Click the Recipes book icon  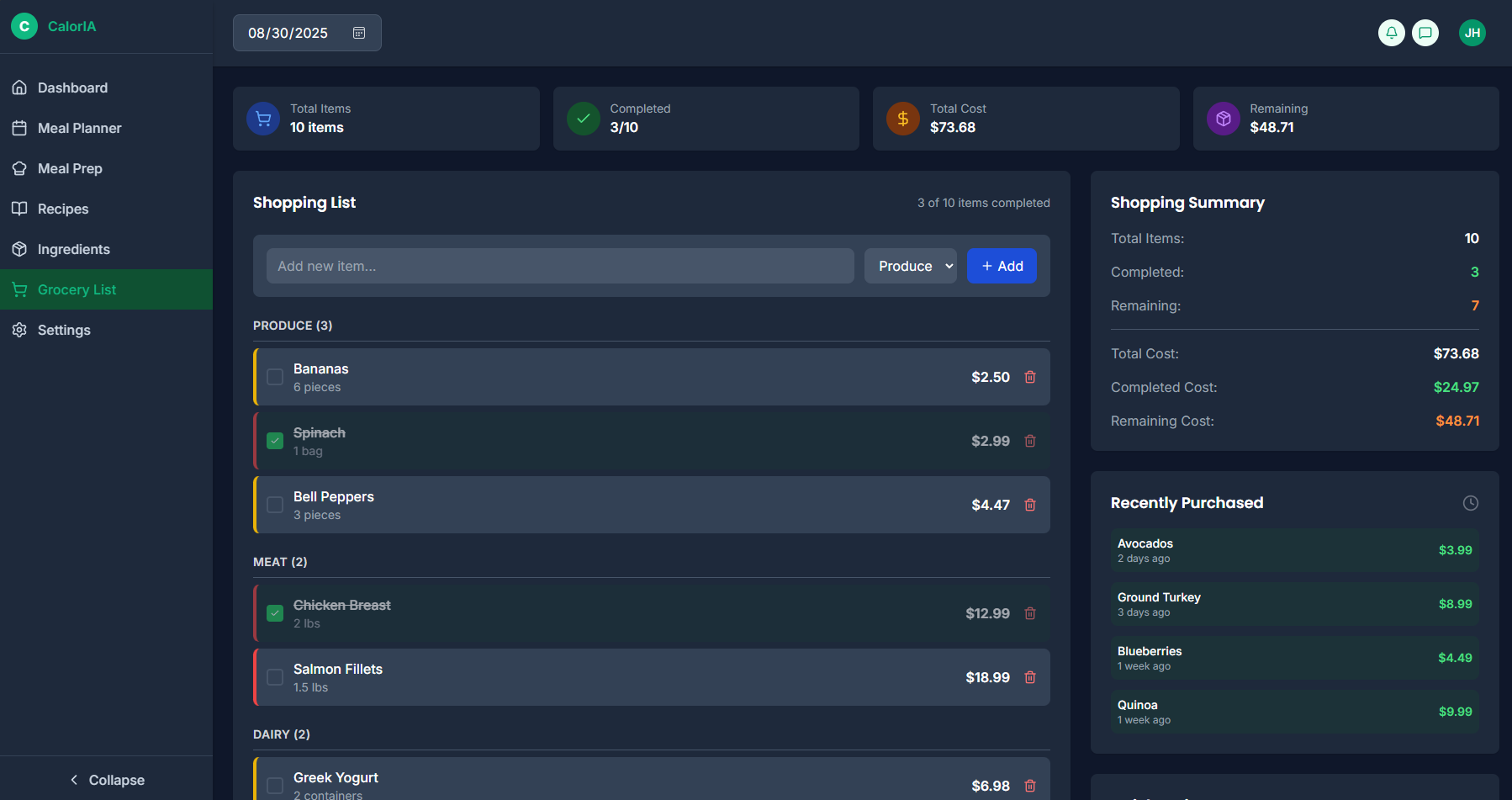coord(19,209)
